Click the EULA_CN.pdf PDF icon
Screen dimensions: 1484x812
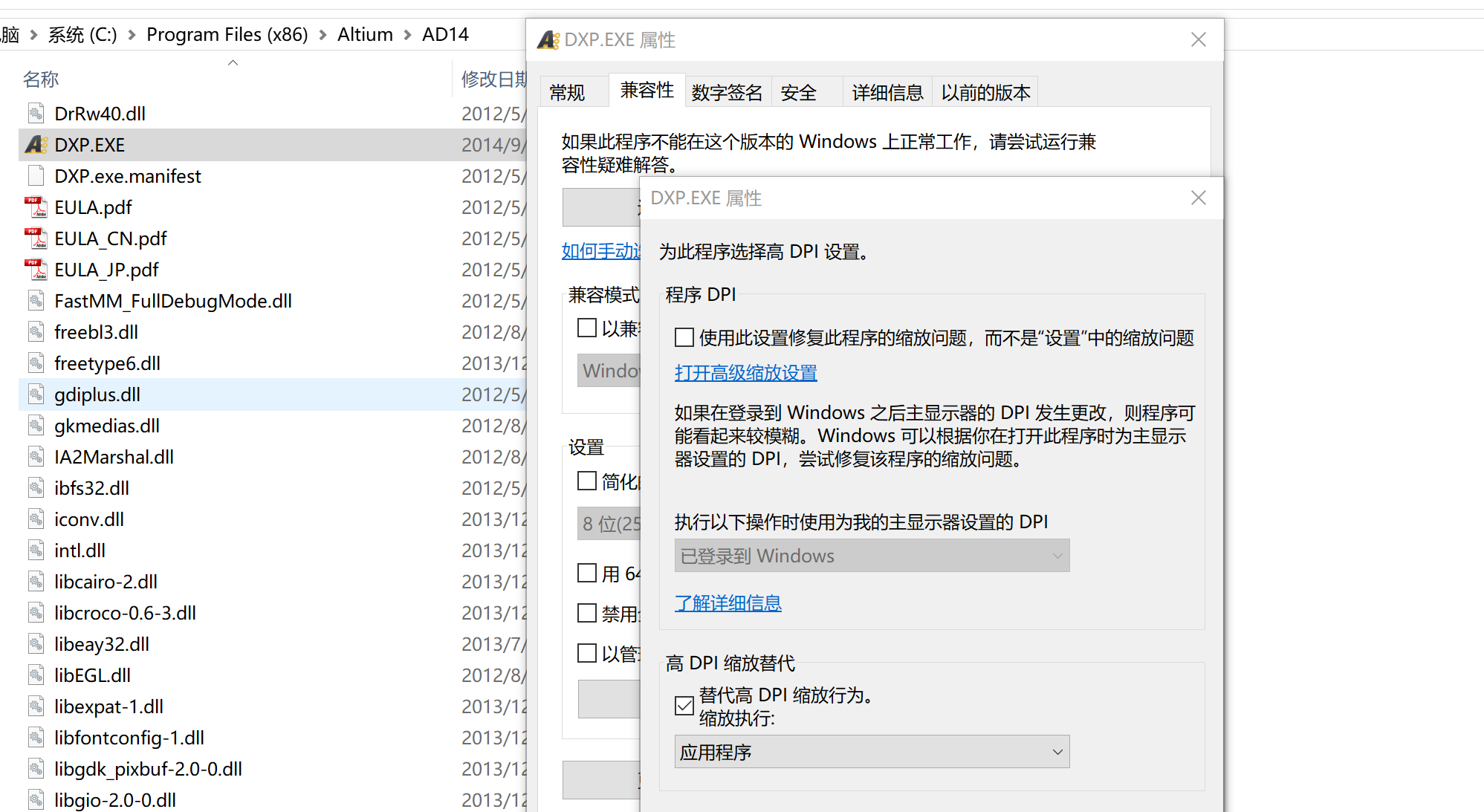point(36,238)
